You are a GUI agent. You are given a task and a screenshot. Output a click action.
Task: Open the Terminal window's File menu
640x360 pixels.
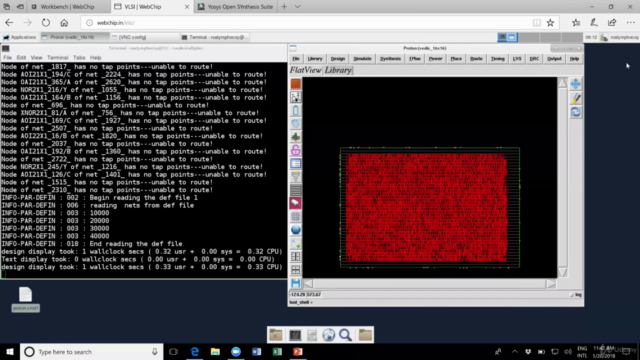point(7,58)
